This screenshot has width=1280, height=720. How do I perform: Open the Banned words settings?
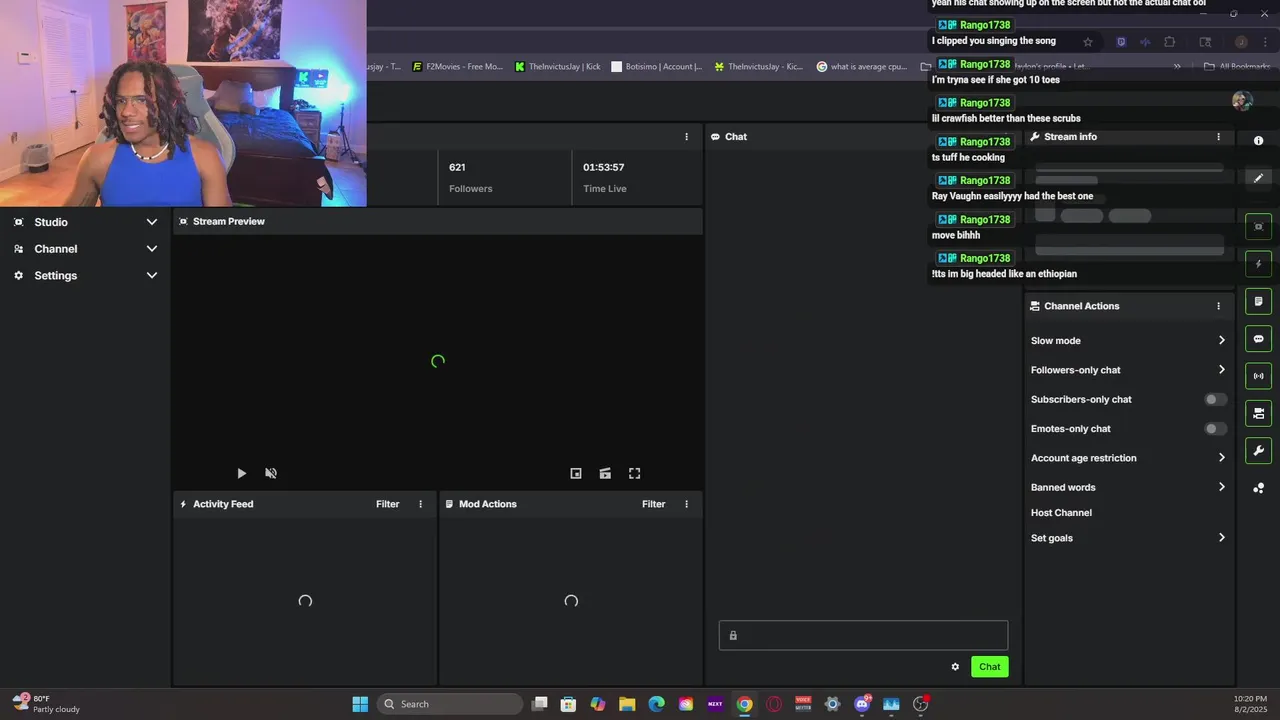(1128, 487)
